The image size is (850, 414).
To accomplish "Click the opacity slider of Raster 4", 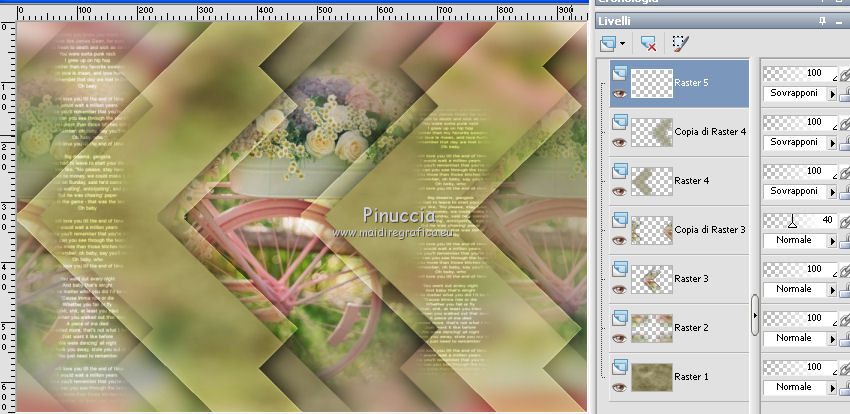I will pos(800,172).
